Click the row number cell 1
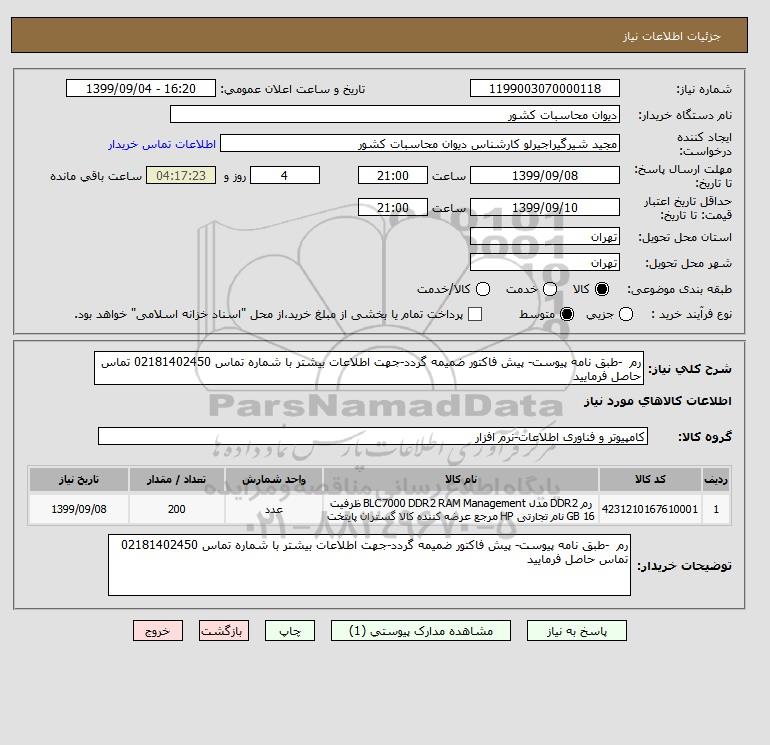The image size is (770, 745). (716, 509)
